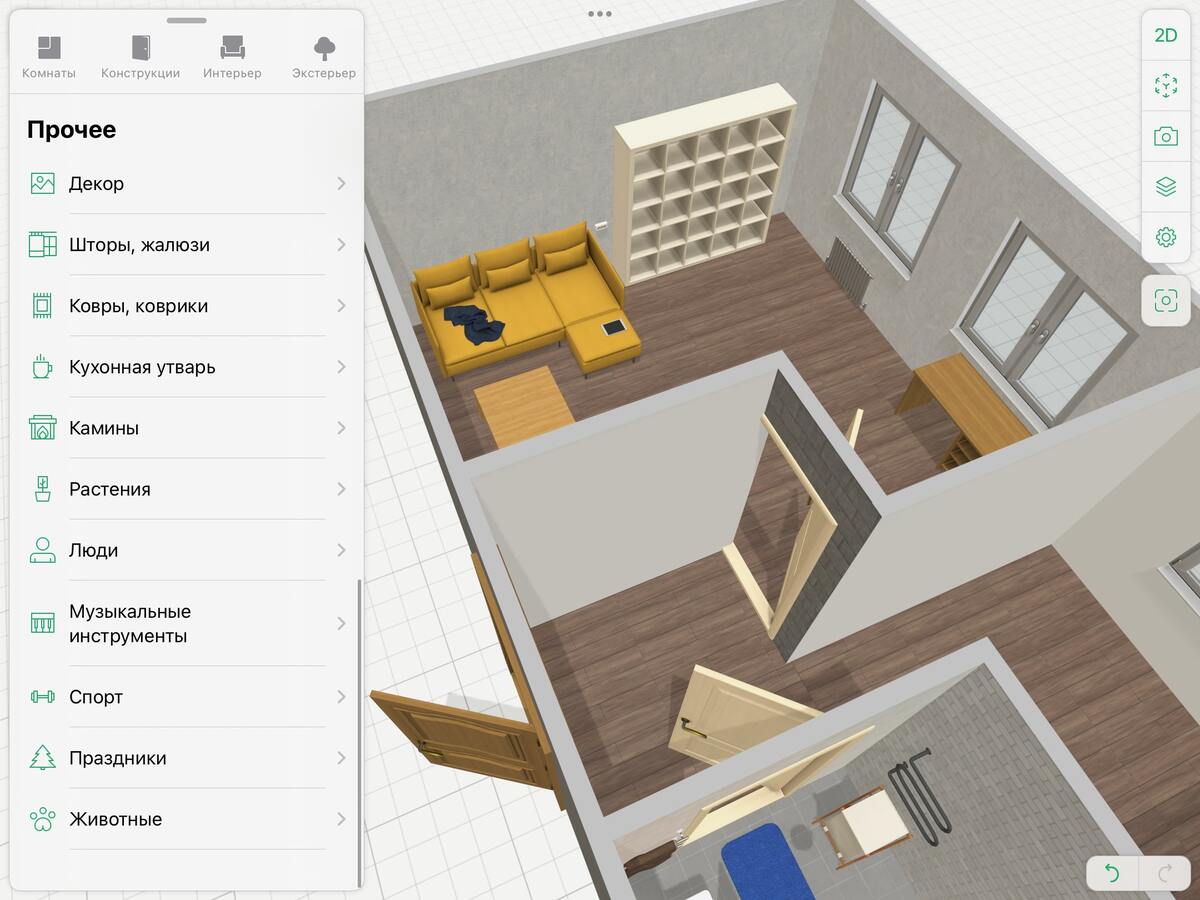Expand Шторы, жалюзи category arrow
Viewport: 1200px width, 900px height.
click(x=341, y=245)
